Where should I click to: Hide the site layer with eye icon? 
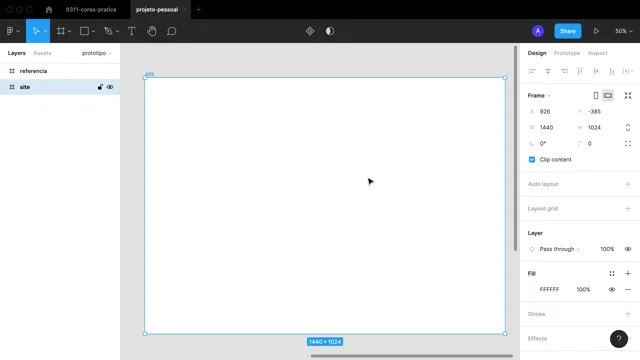coord(110,87)
